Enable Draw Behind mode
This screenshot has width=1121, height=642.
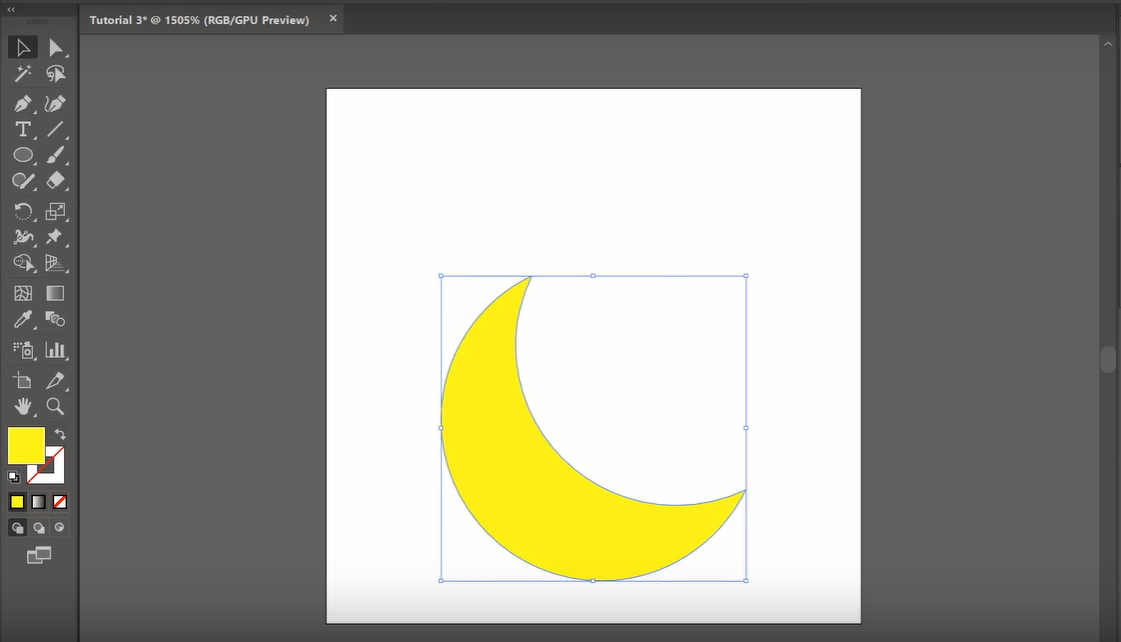[39, 528]
